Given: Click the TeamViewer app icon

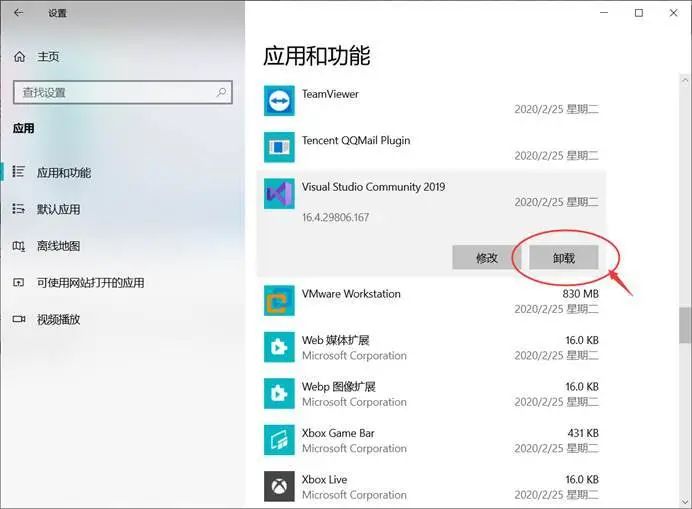Looking at the screenshot, I should pos(278,101).
